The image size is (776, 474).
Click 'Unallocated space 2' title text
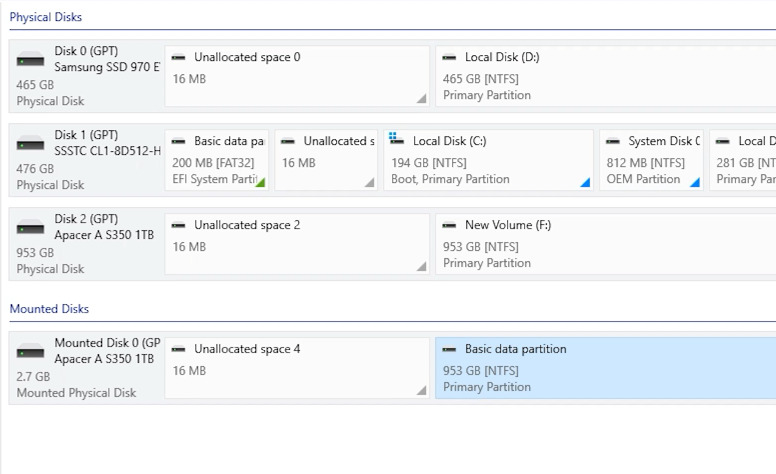point(247,225)
